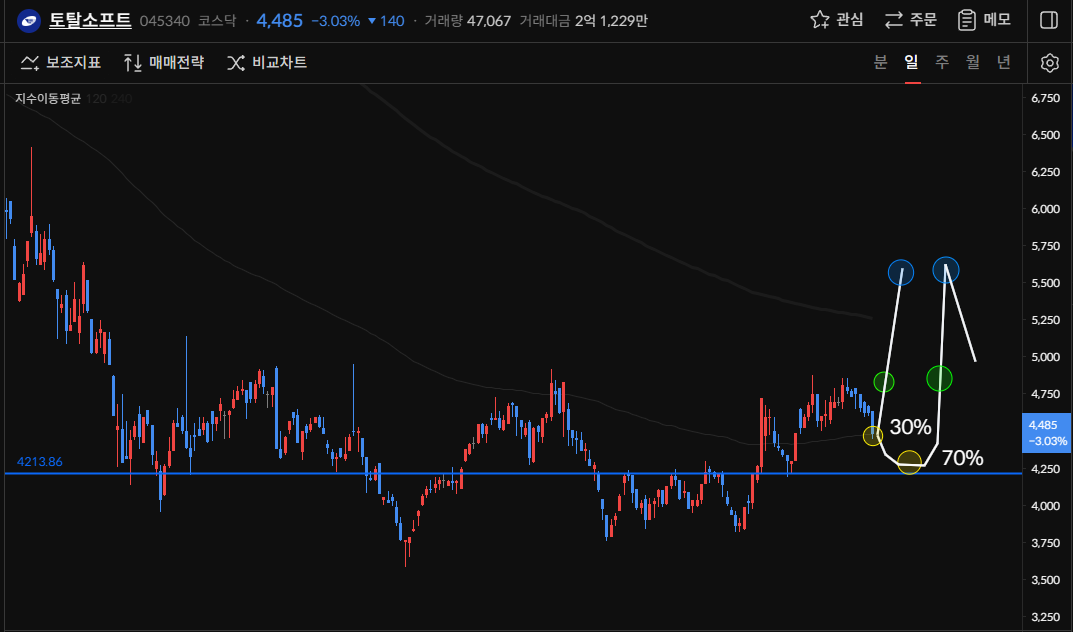1073x632 pixels.
Task: Click the 토탈소프트 round stock logo
Action: 29,21
